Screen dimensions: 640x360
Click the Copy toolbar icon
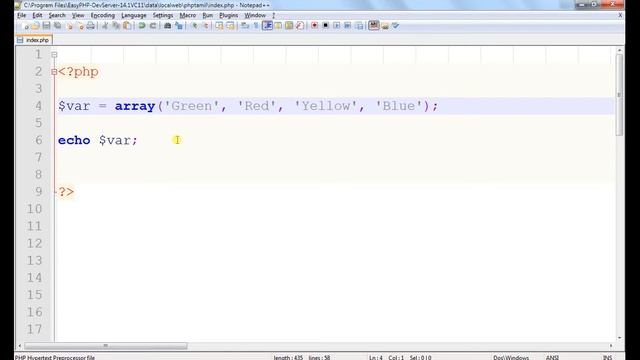[116, 26]
